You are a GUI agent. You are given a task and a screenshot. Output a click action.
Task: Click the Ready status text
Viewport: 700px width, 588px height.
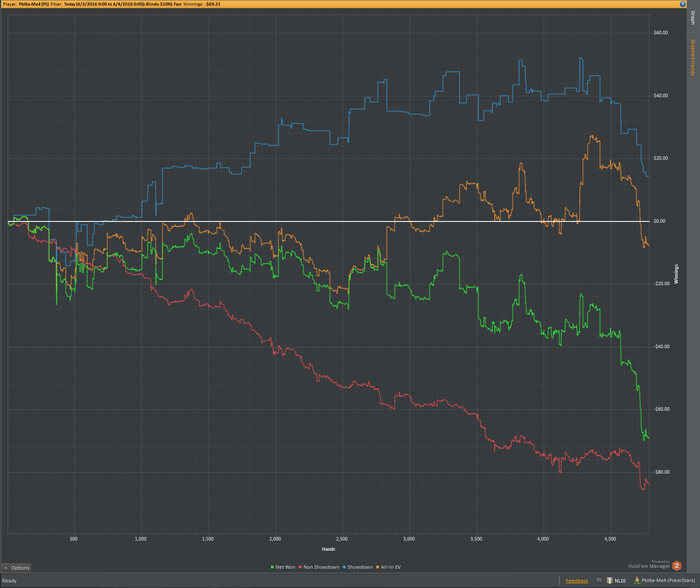click(x=9, y=581)
